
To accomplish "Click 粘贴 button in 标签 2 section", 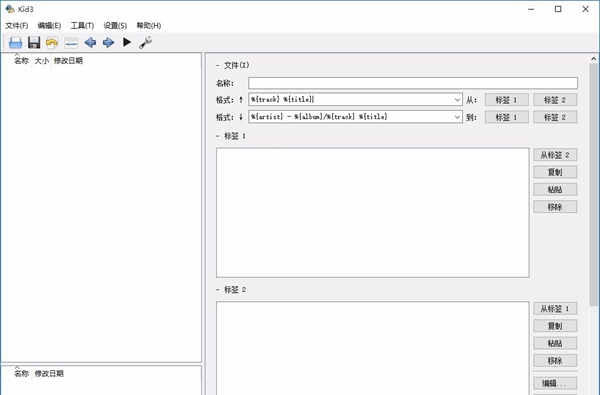I will click(555, 343).
